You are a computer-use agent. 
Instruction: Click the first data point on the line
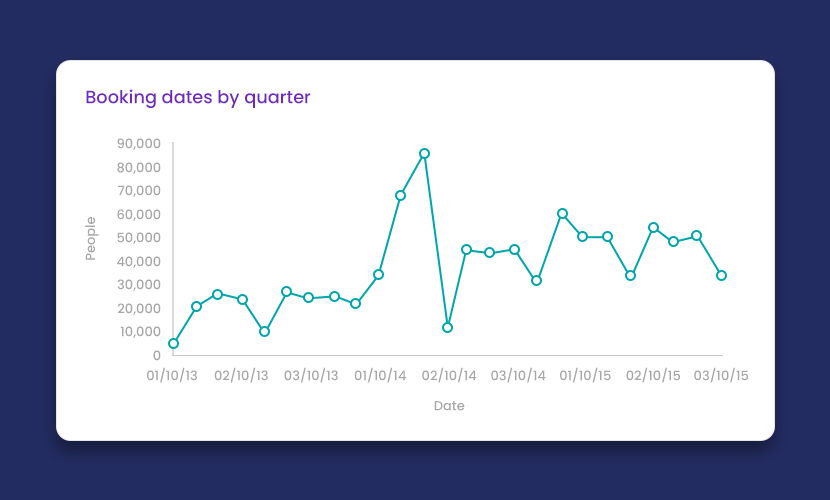pyautogui.click(x=173, y=343)
